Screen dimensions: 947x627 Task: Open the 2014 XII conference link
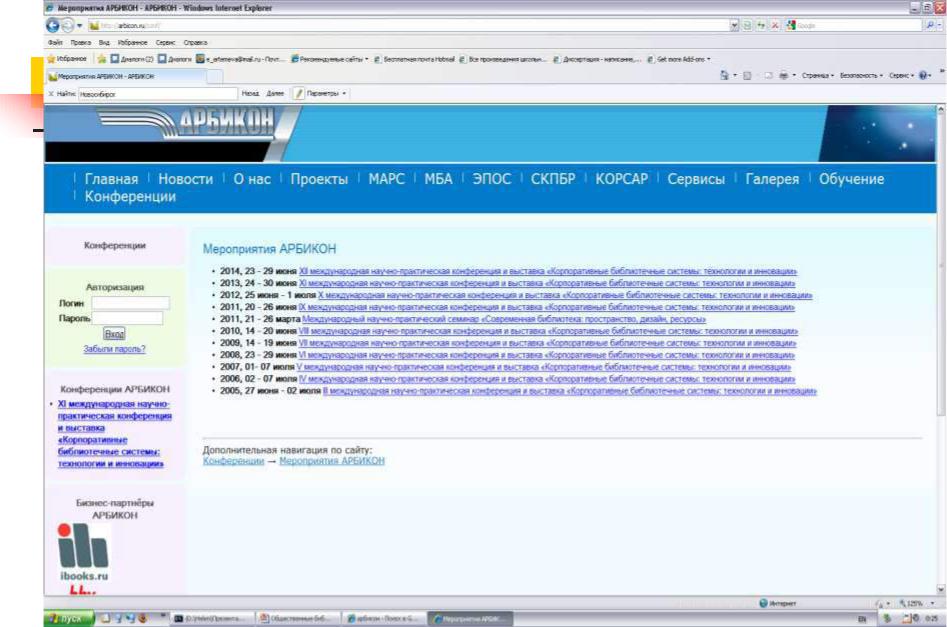pos(548,271)
